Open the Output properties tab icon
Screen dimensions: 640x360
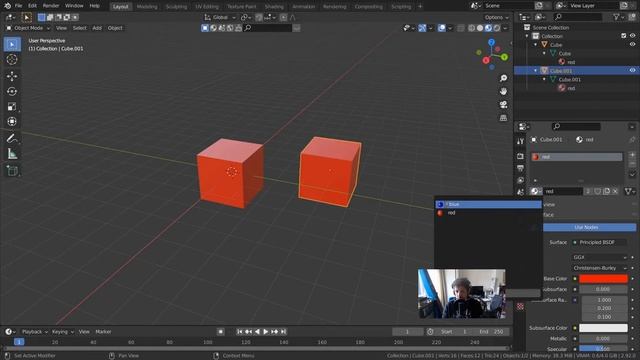[x=520, y=168]
